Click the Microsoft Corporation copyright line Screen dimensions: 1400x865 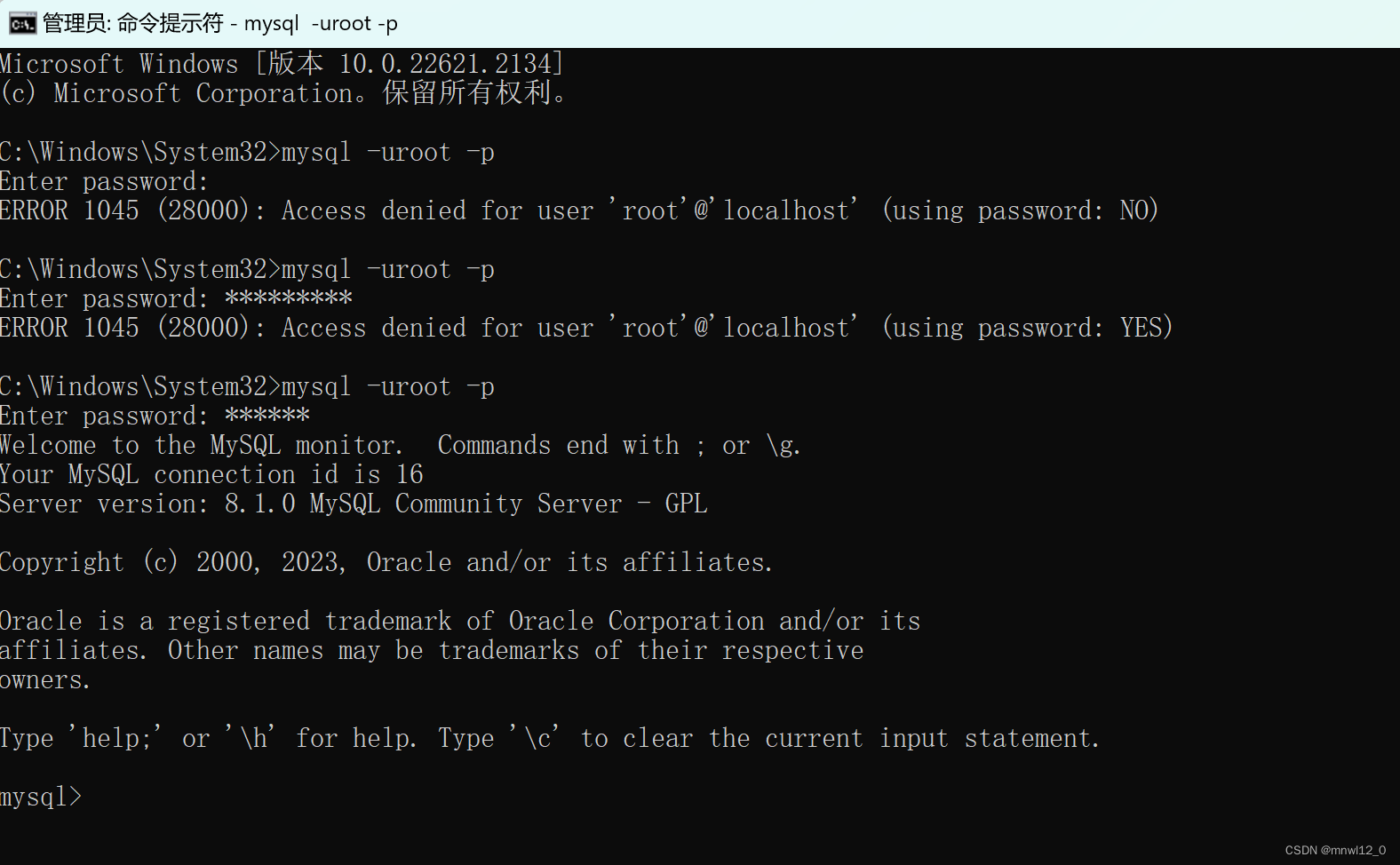click(x=282, y=92)
